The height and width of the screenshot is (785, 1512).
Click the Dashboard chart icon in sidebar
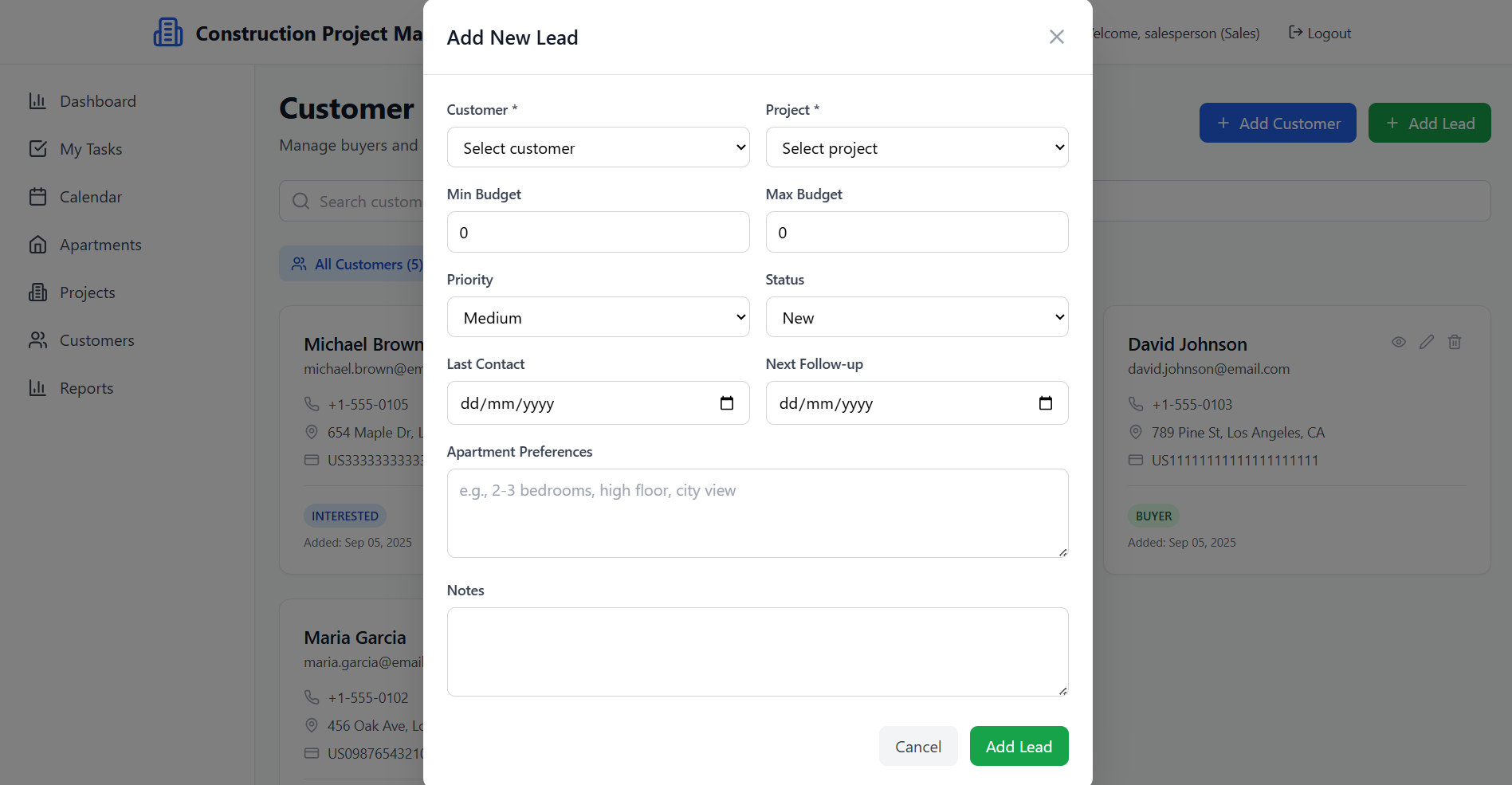37,101
